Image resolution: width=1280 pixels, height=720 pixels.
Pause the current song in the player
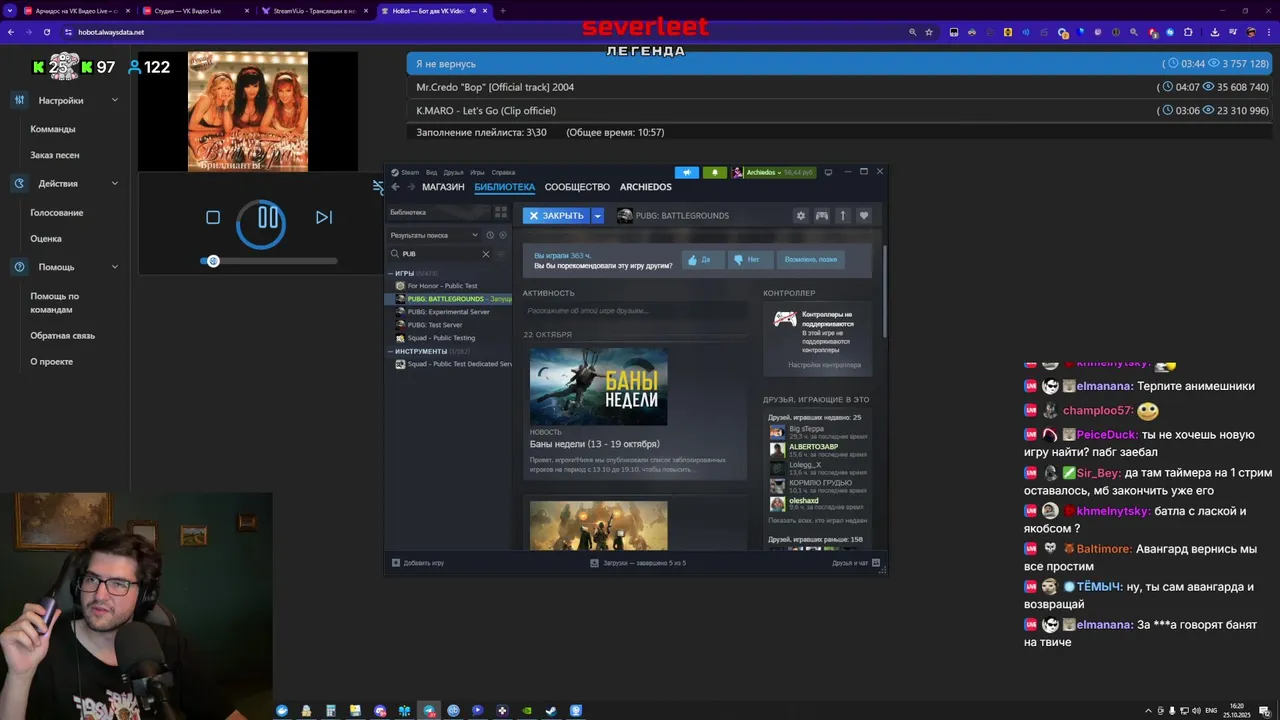(x=267, y=217)
